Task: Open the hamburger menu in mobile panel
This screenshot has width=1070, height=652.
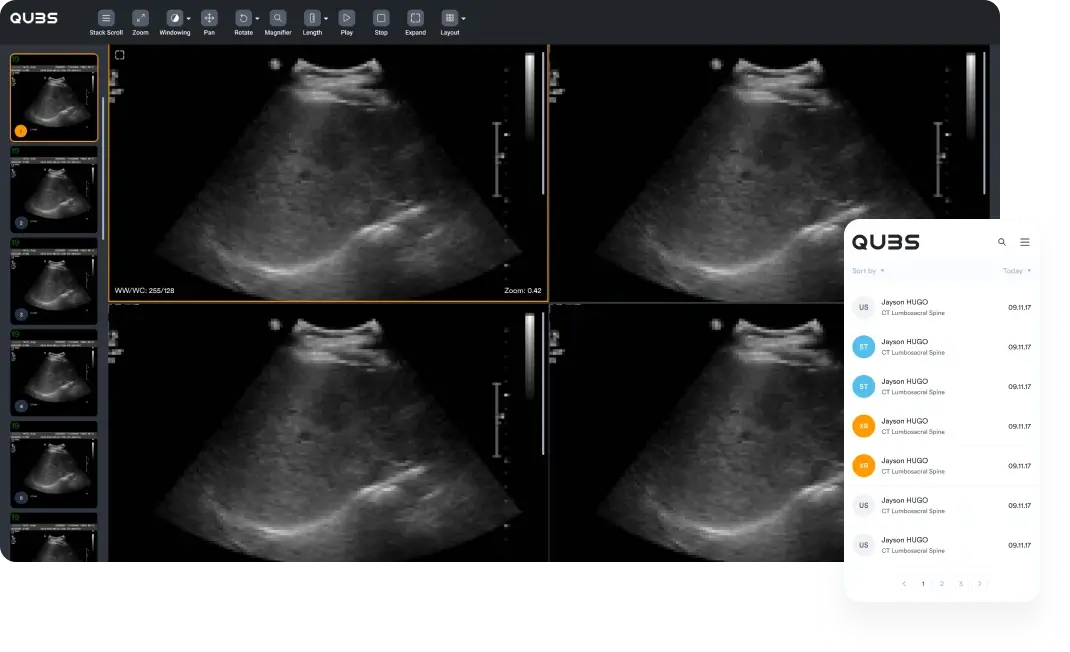Action: pyautogui.click(x=1025, y=242)
